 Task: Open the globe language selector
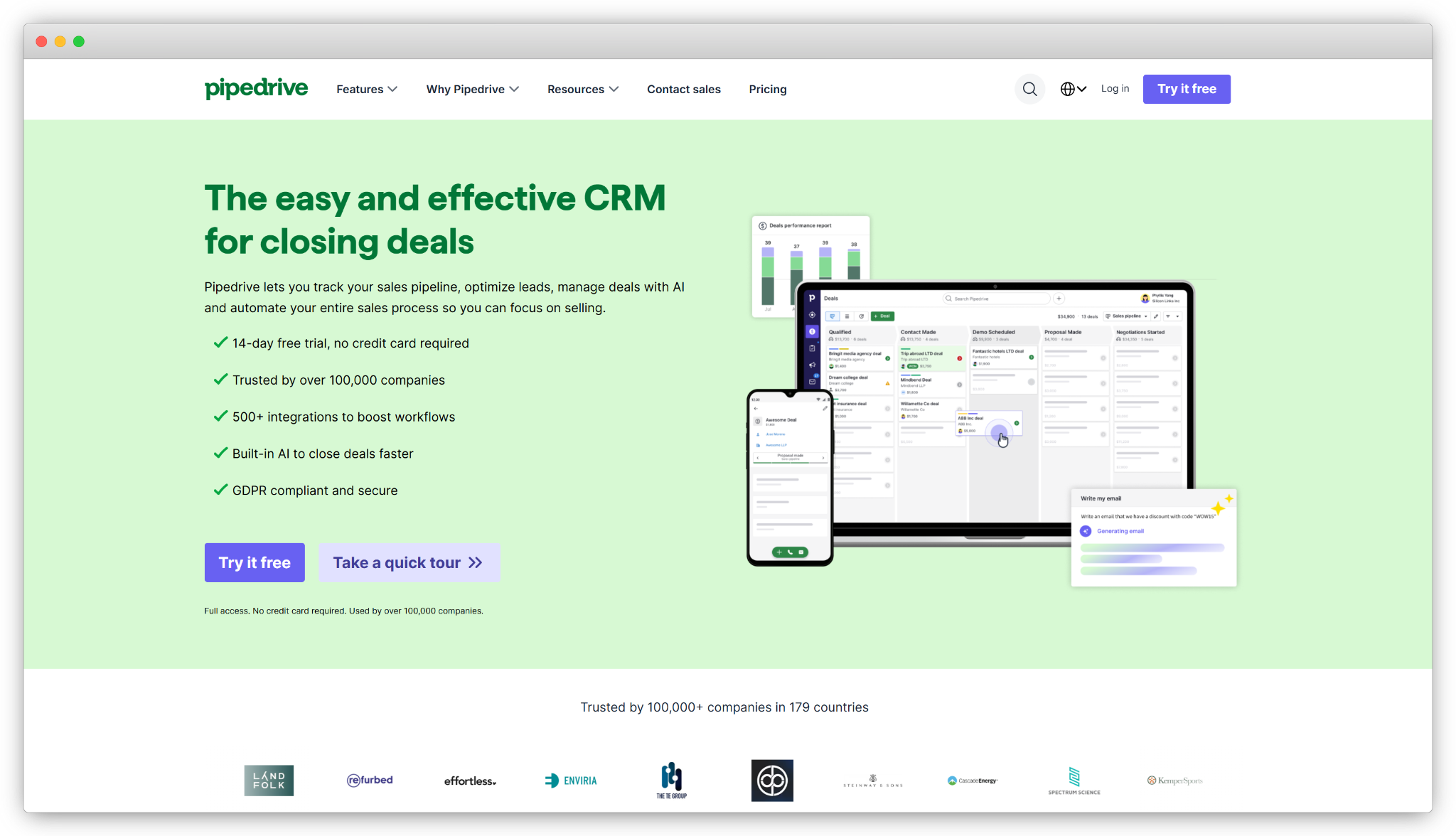(x=1073, y=89)
